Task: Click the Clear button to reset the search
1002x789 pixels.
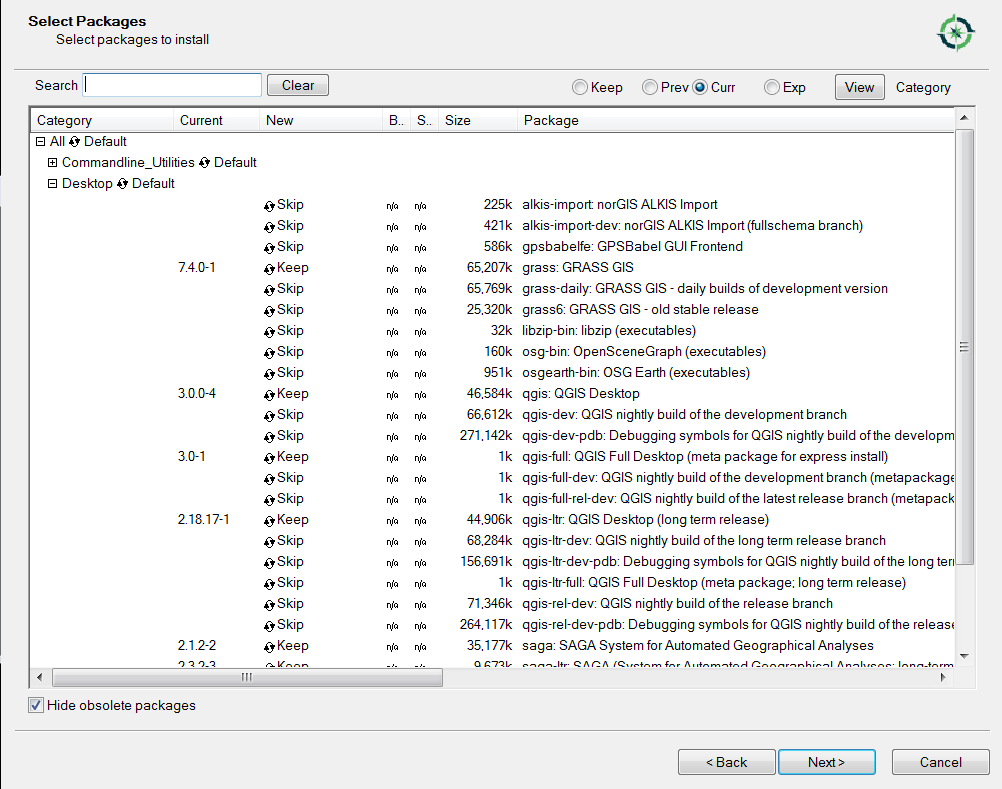Action: [x=297, y=85]
